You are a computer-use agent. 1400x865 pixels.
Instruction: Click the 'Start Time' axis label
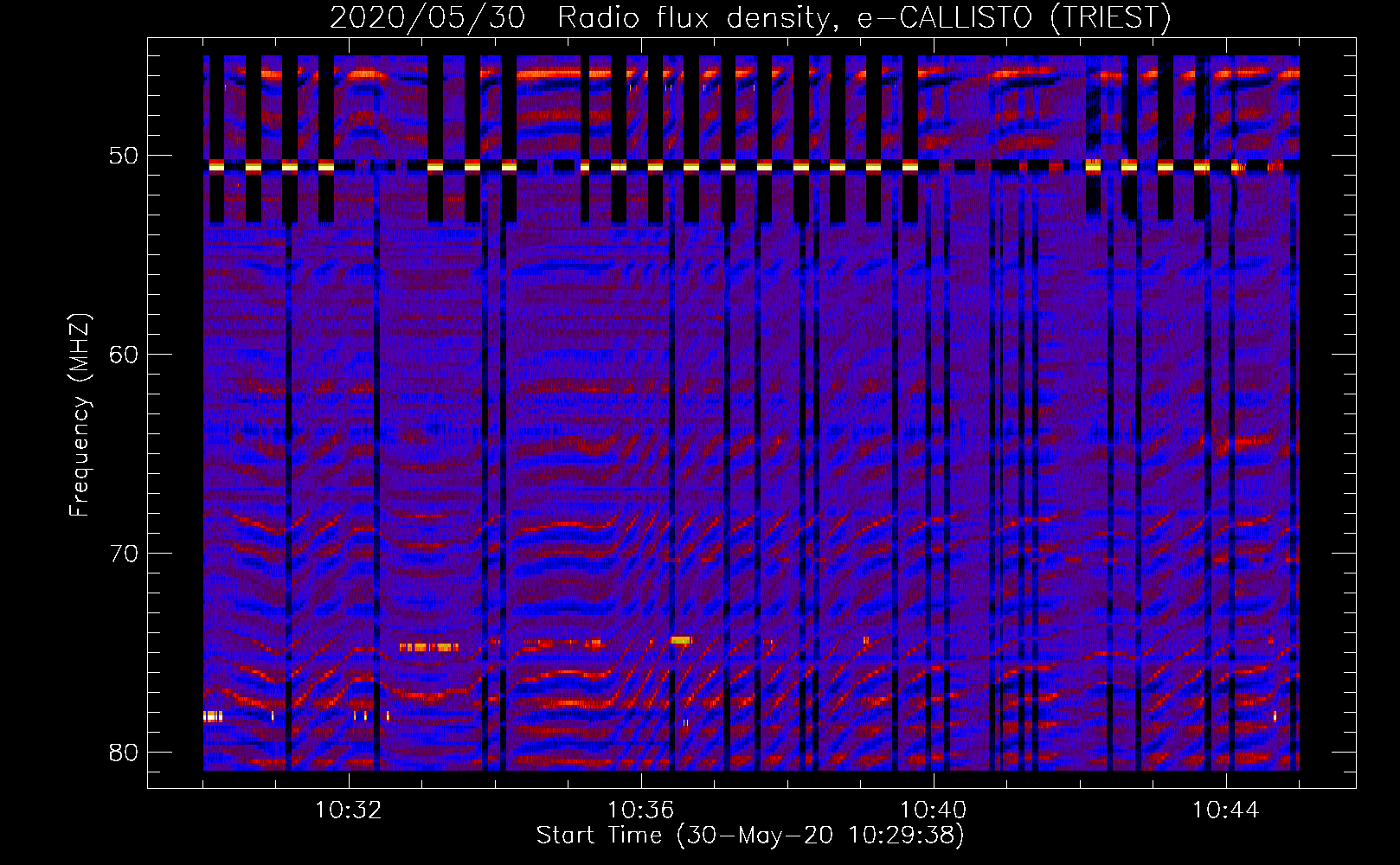(749, 836)
